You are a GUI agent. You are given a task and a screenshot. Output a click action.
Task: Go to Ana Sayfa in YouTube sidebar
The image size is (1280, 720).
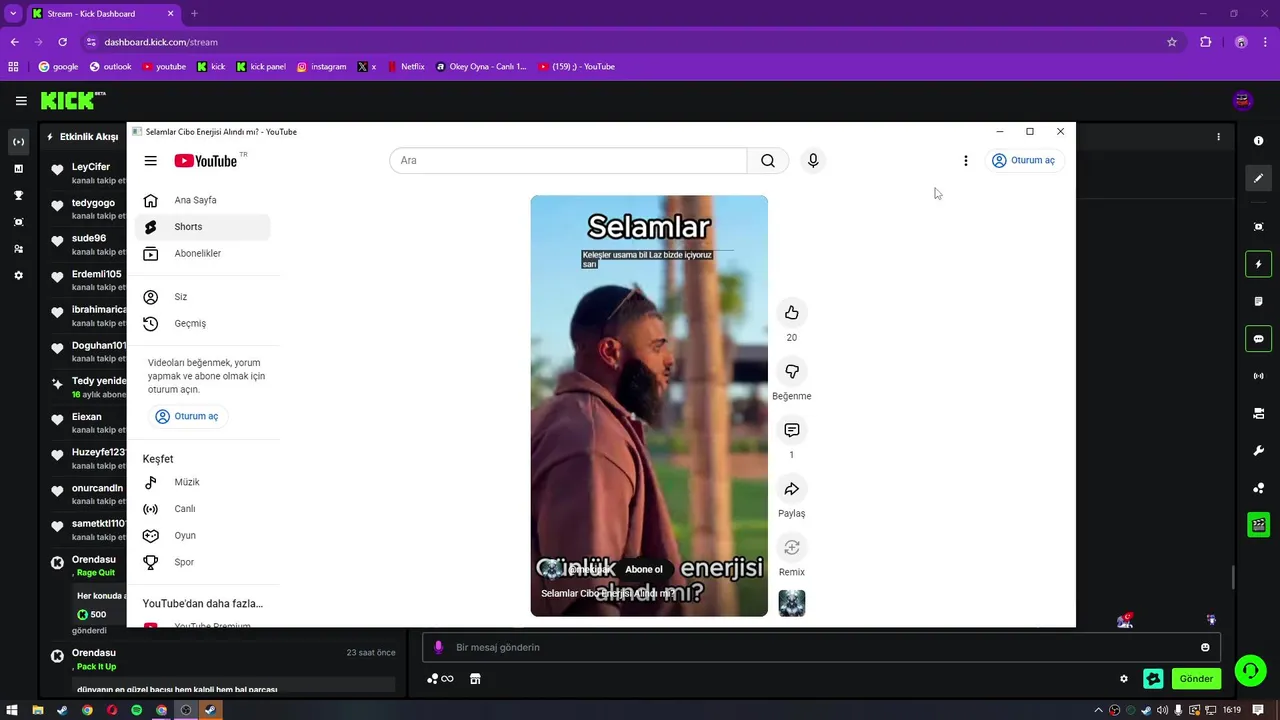tap(203, 200)
